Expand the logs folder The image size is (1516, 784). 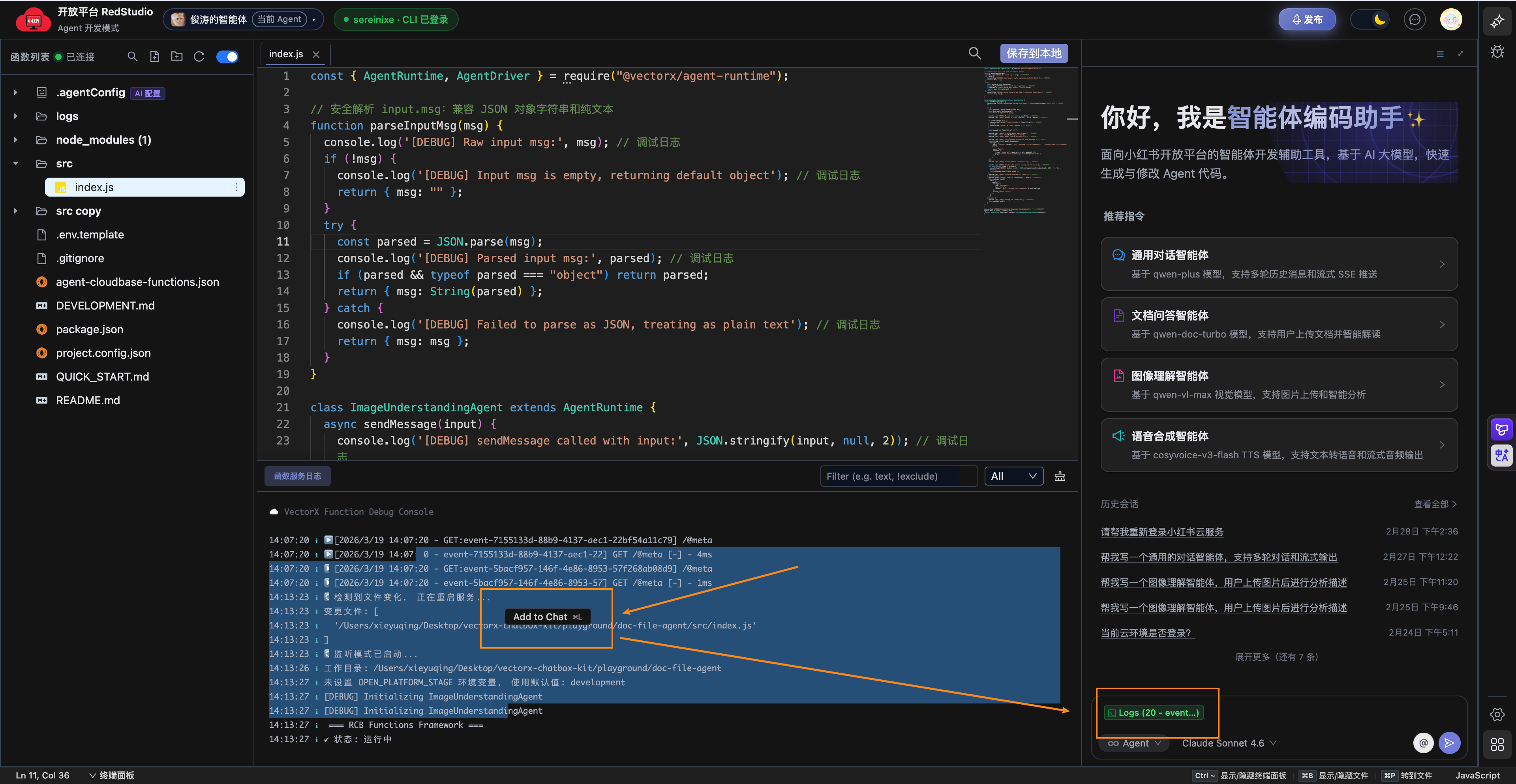click(16, 116)
